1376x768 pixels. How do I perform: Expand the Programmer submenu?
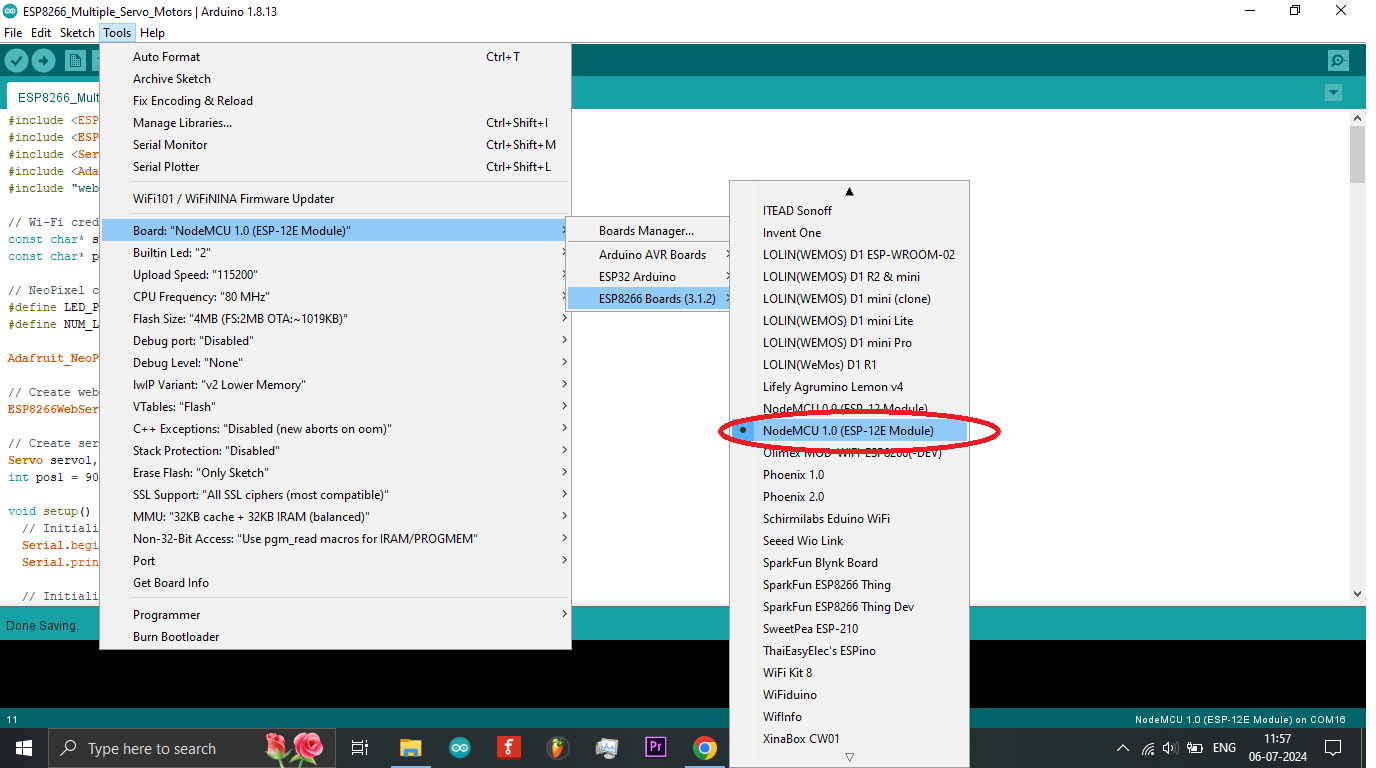pyautogui.click(x=335, y=615)
